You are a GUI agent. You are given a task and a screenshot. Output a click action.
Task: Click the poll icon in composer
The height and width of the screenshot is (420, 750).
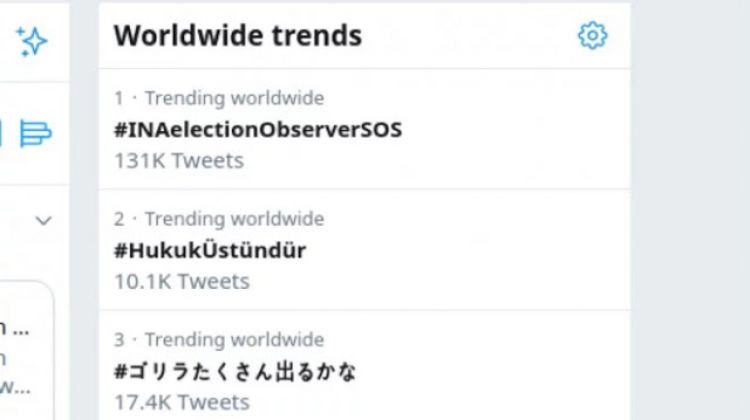coord(36,132)
